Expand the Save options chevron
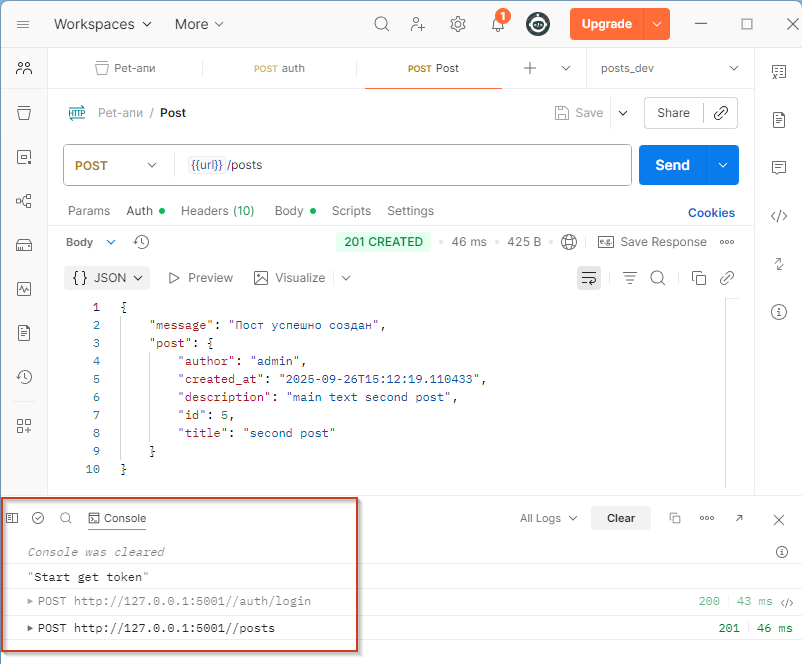 click(x=623, y=113)
